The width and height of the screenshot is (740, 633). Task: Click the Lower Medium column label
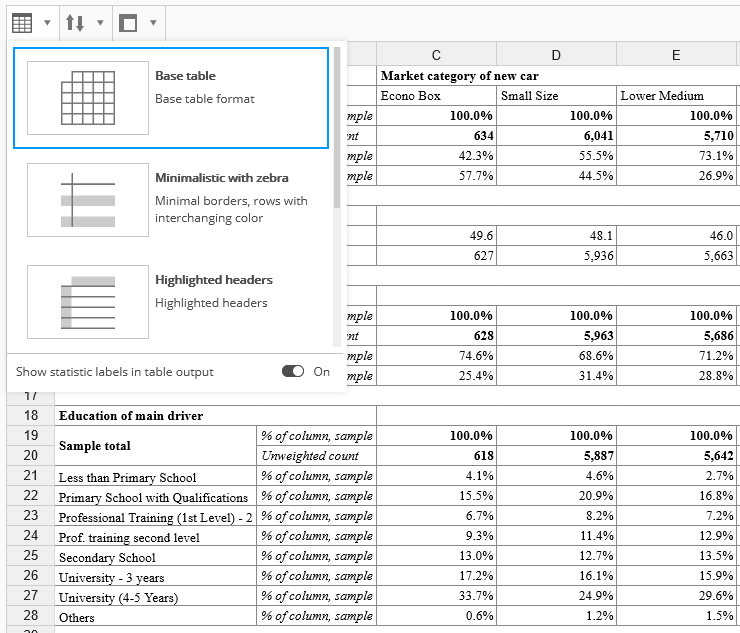pyautogui.click(x=676, y=96)
